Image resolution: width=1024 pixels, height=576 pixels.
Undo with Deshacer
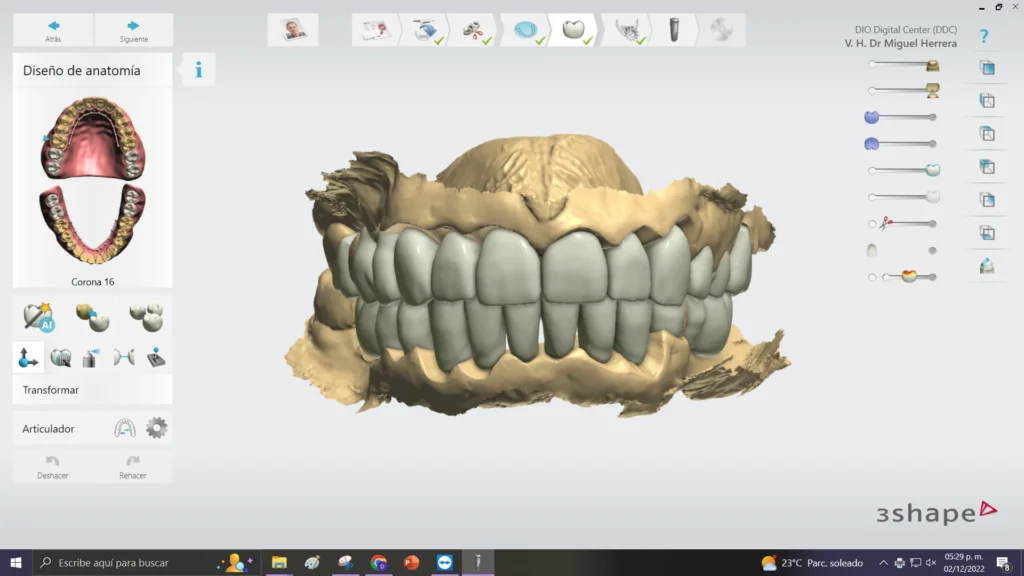click(53, 467)
